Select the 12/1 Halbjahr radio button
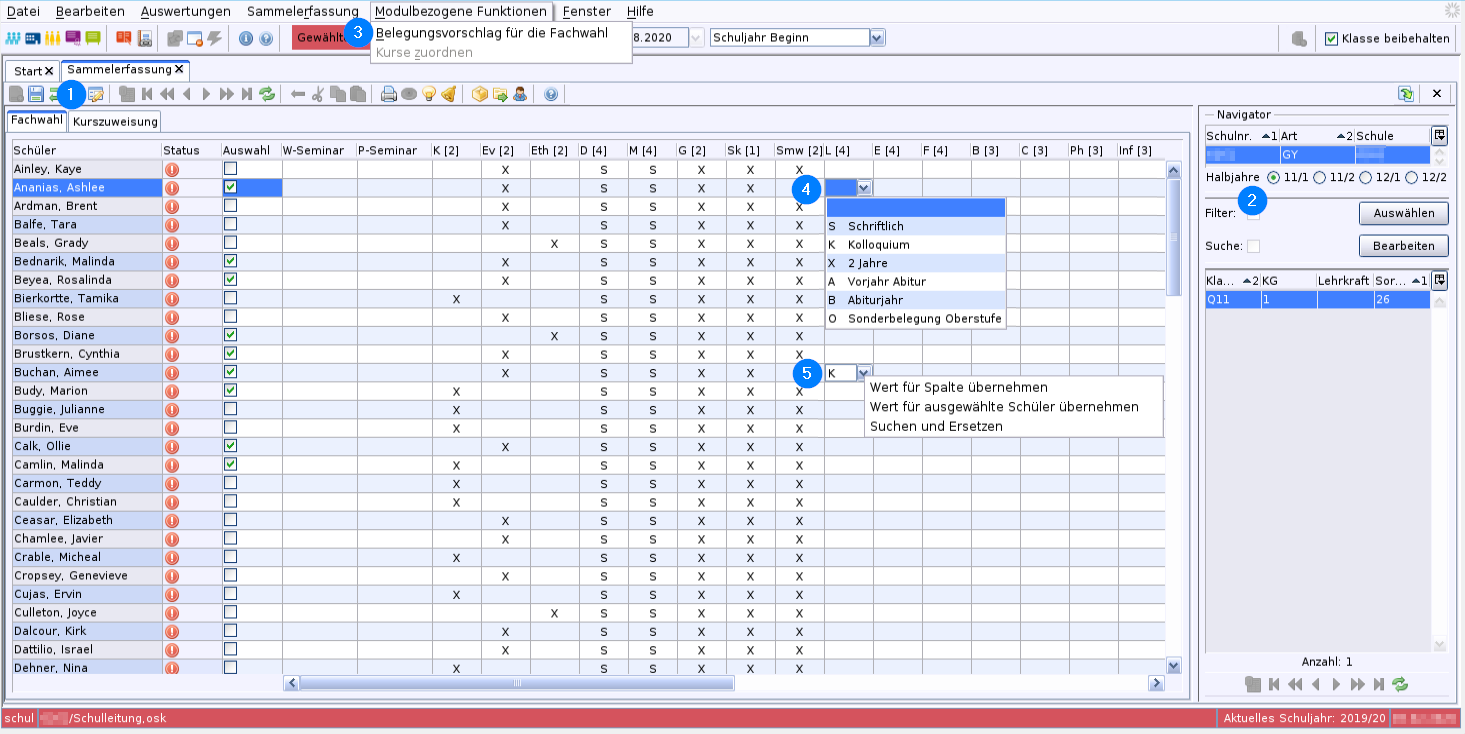1465x734 pixels. click(x=1365, y=177)
